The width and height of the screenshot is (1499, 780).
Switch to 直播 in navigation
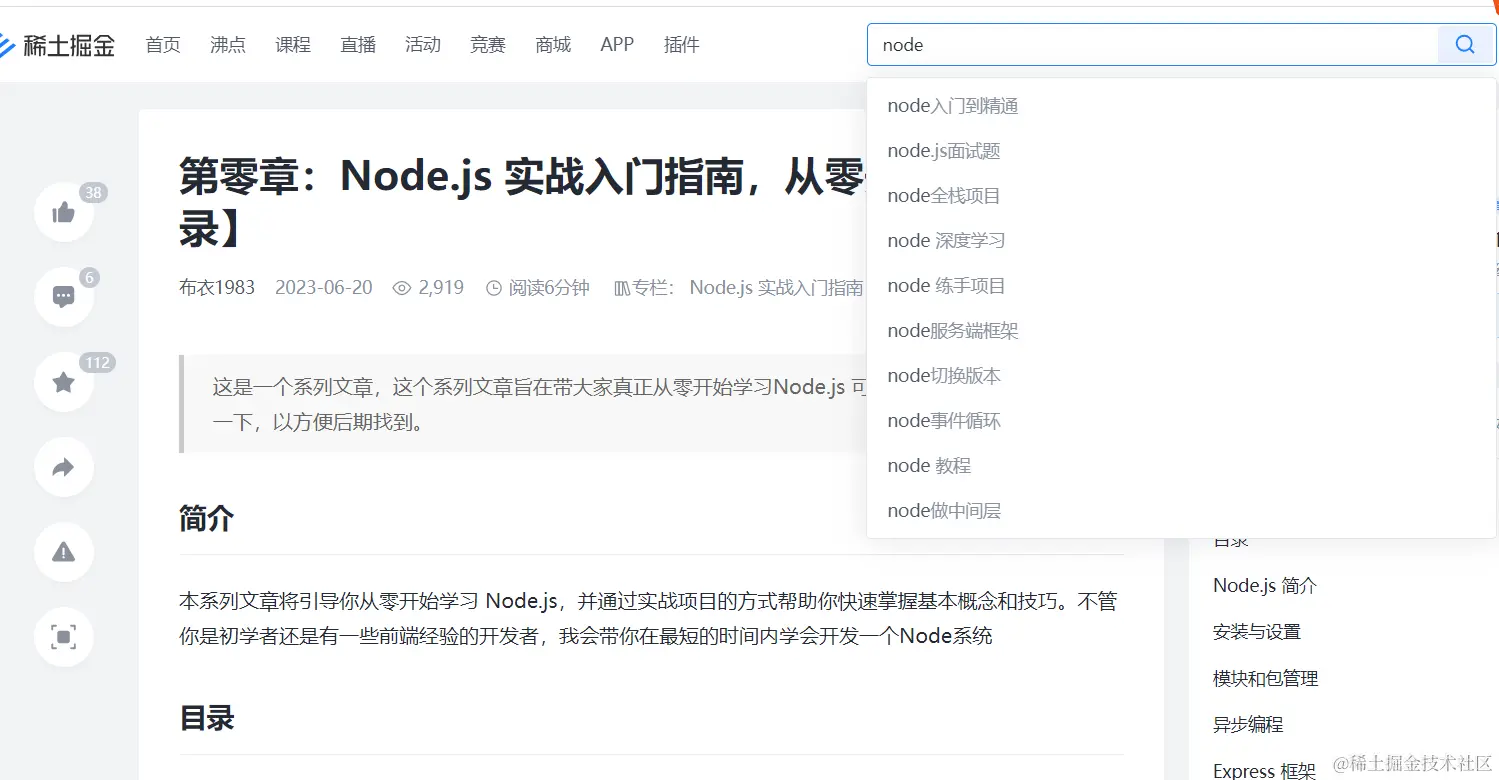click(358, 45)
